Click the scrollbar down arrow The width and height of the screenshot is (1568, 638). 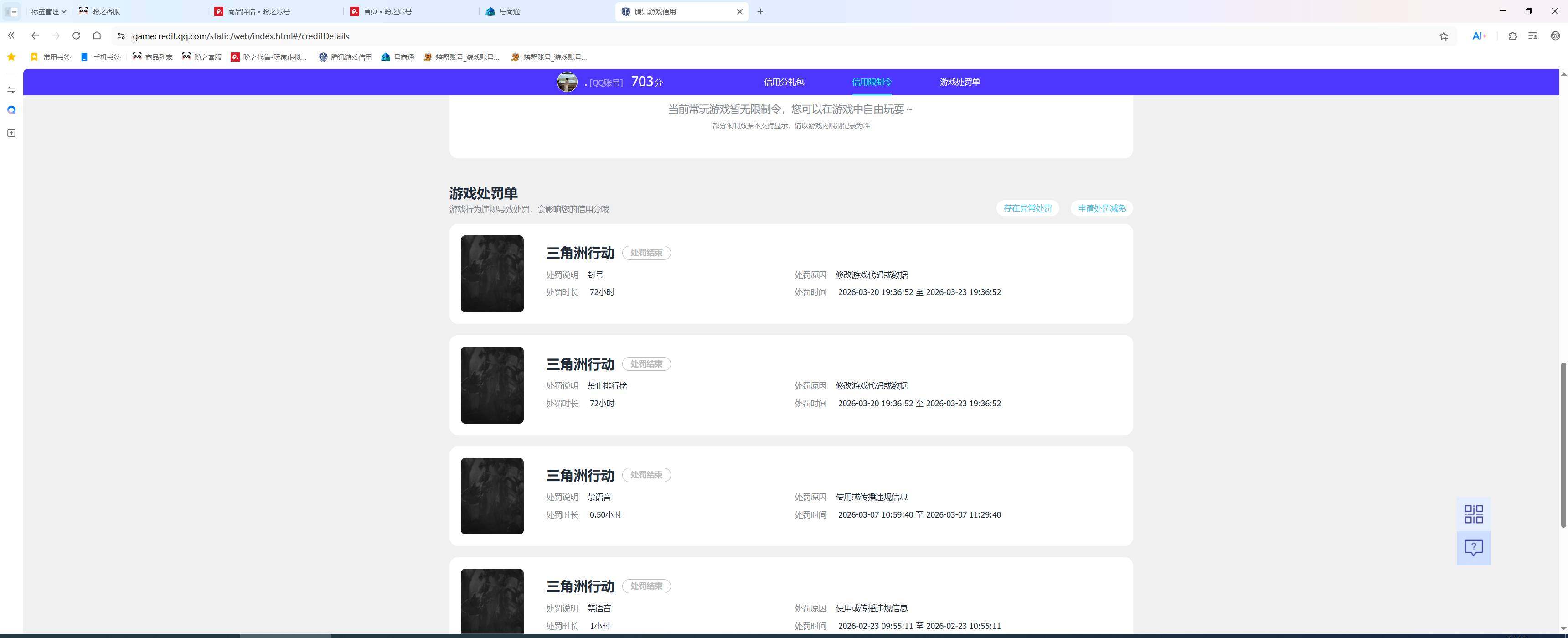click(1563, 628)
